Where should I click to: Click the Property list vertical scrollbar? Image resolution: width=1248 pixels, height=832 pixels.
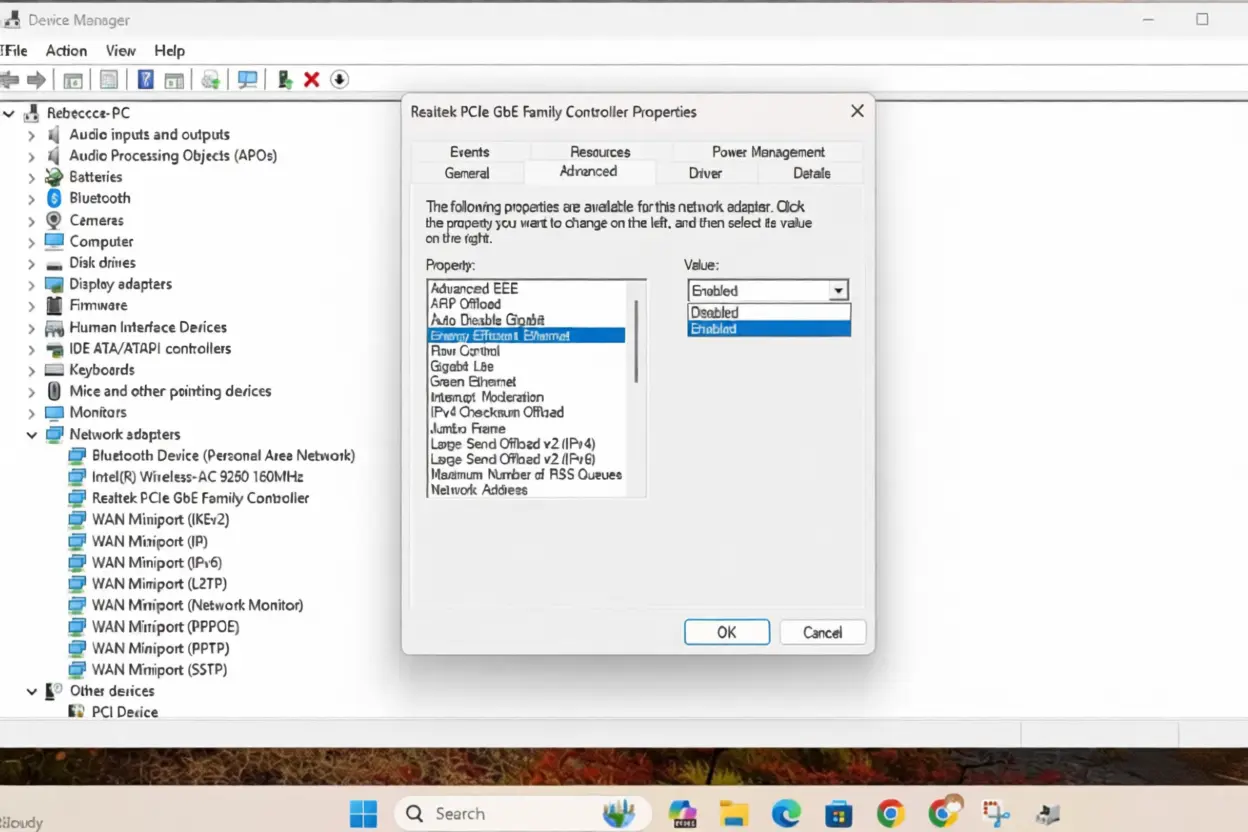[636, 340]
